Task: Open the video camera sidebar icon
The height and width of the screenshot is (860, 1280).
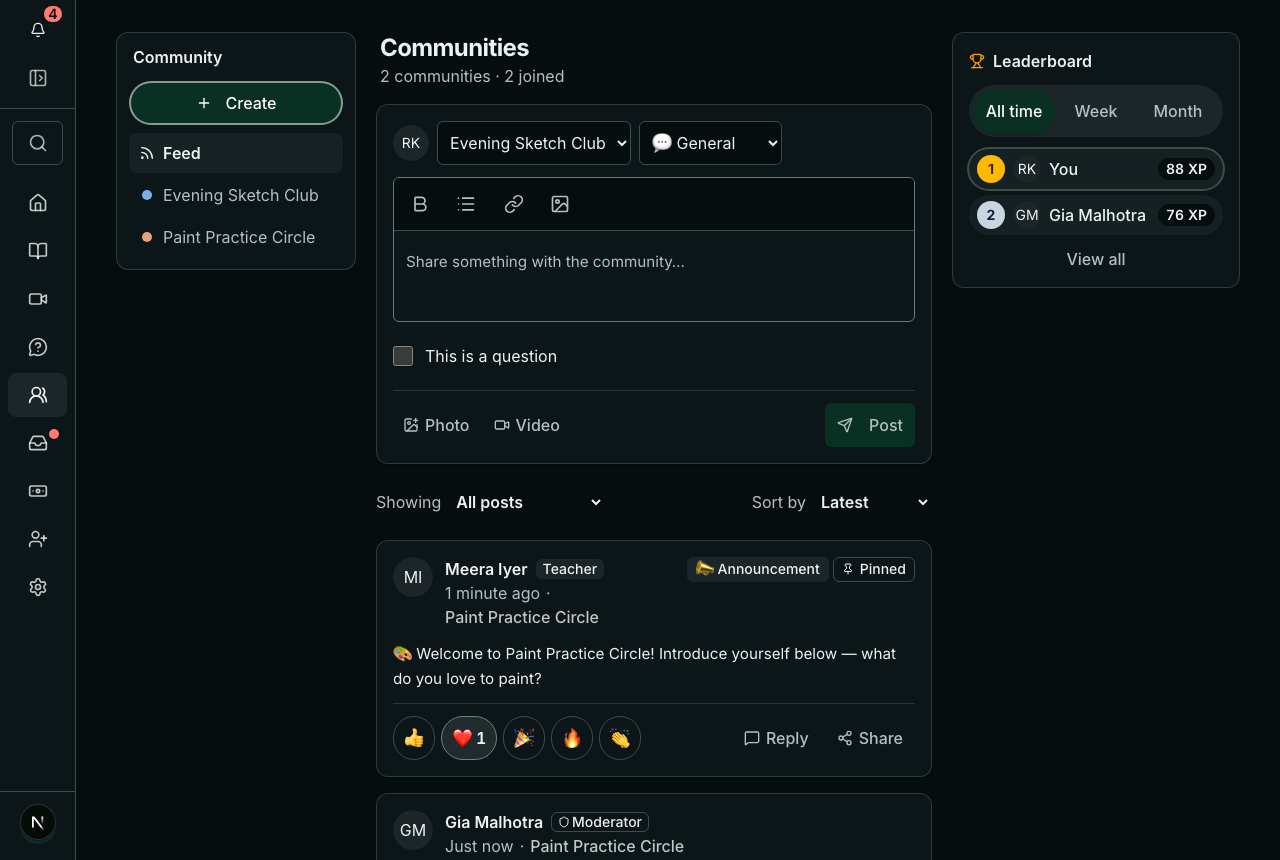Action: (38, 299)
